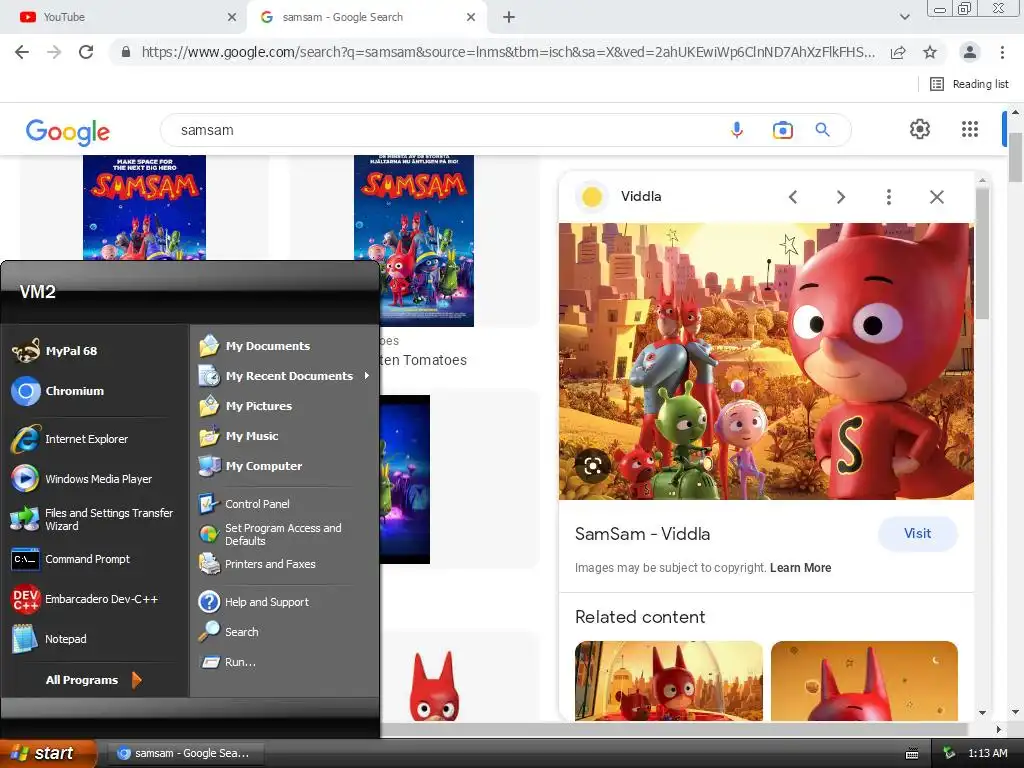Open Notepad from Start menu
This screenshot has width=1024, height=768.
point(50,639)
